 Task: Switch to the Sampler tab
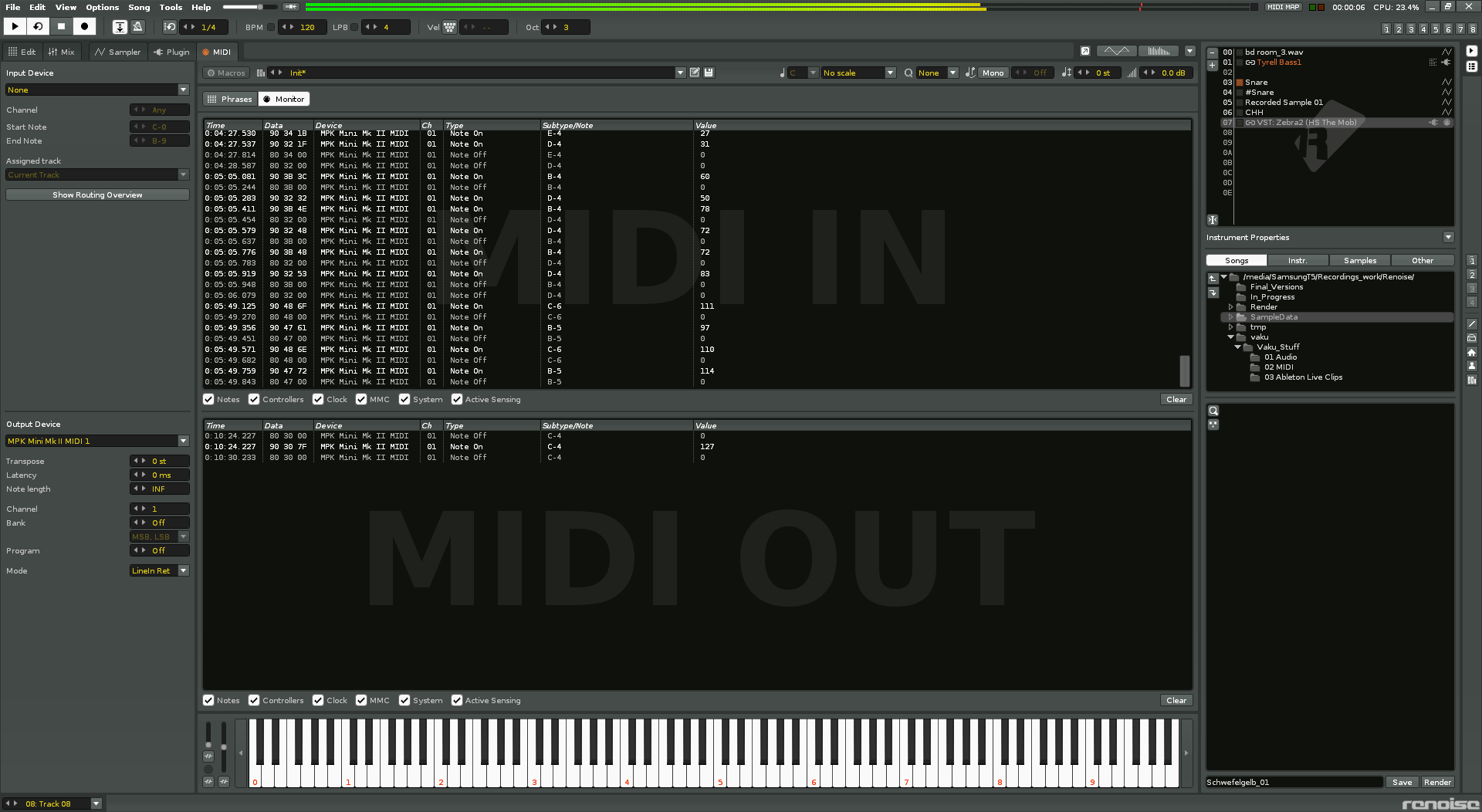[117, 52]
